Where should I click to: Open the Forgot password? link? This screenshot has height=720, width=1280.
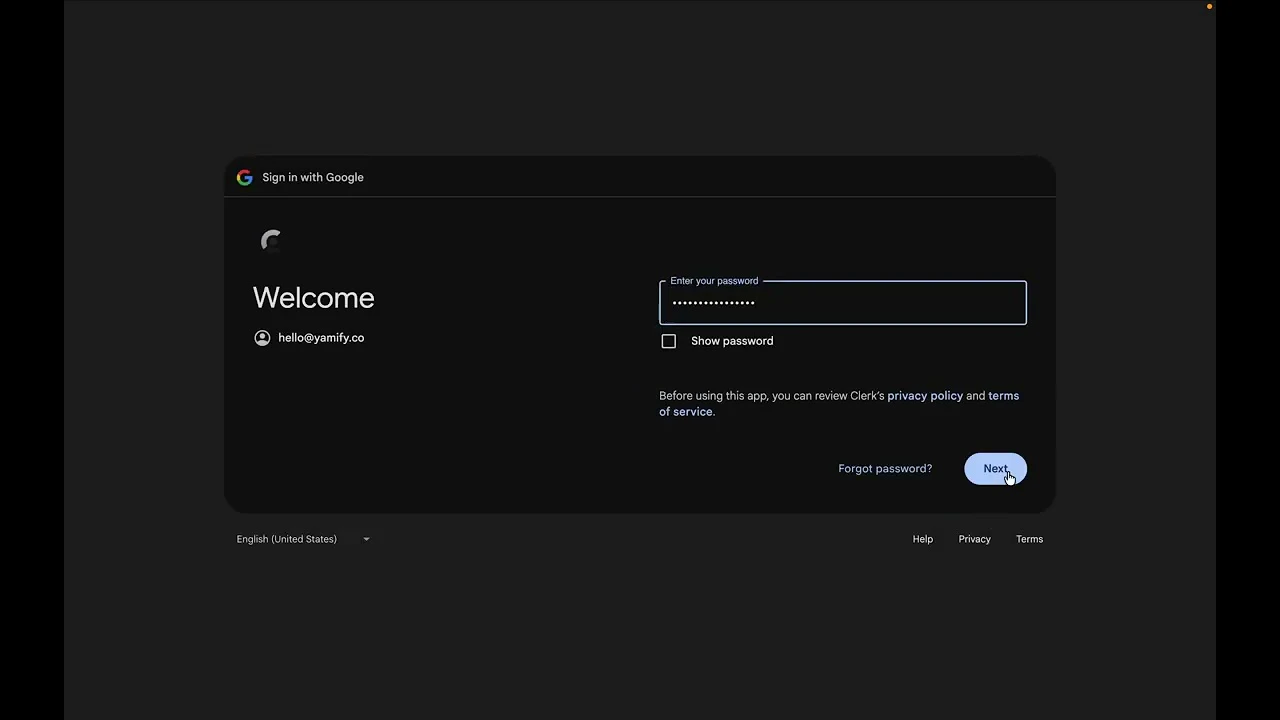pos(885,469)
